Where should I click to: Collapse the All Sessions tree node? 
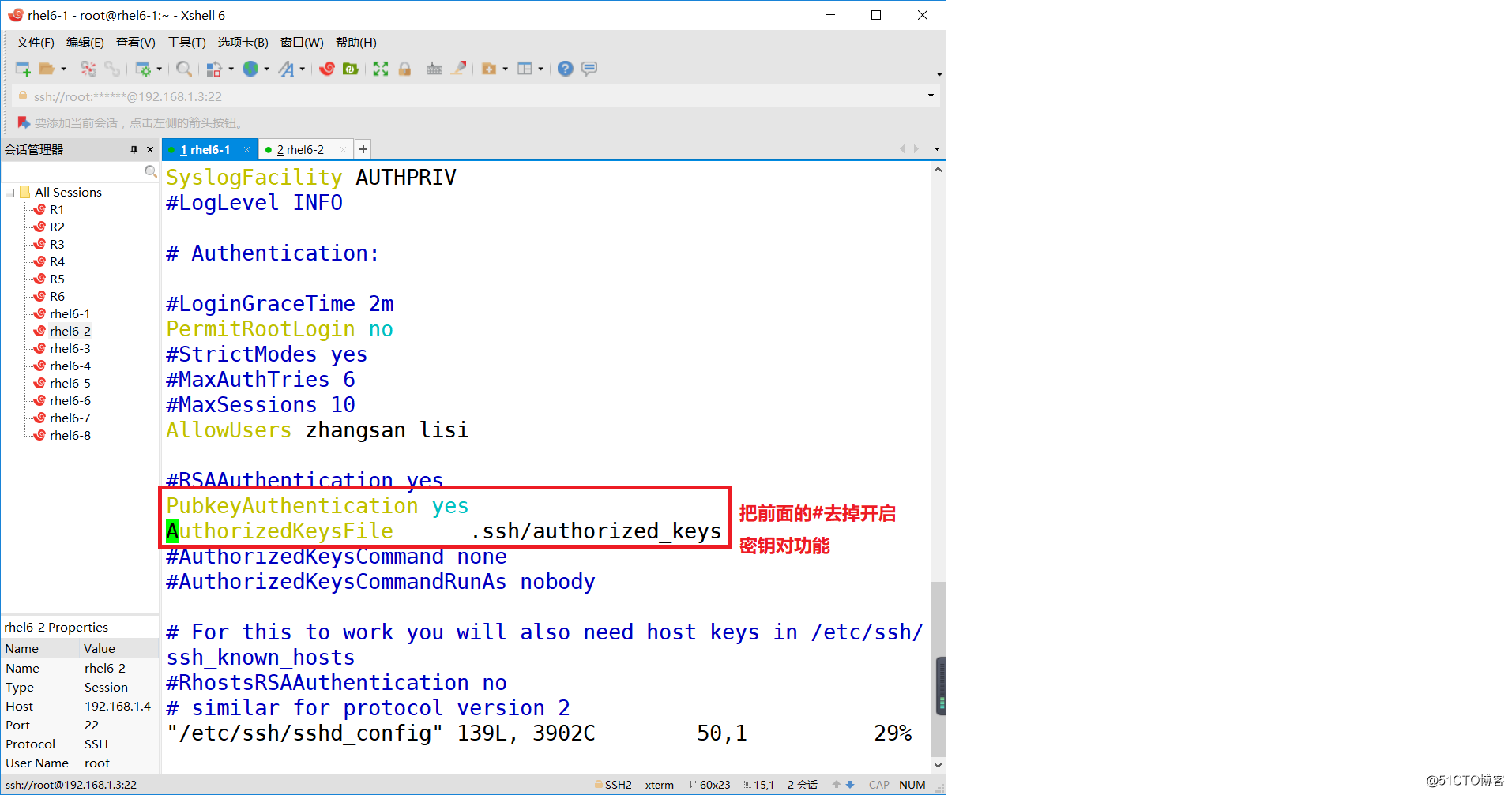point(10,193)
